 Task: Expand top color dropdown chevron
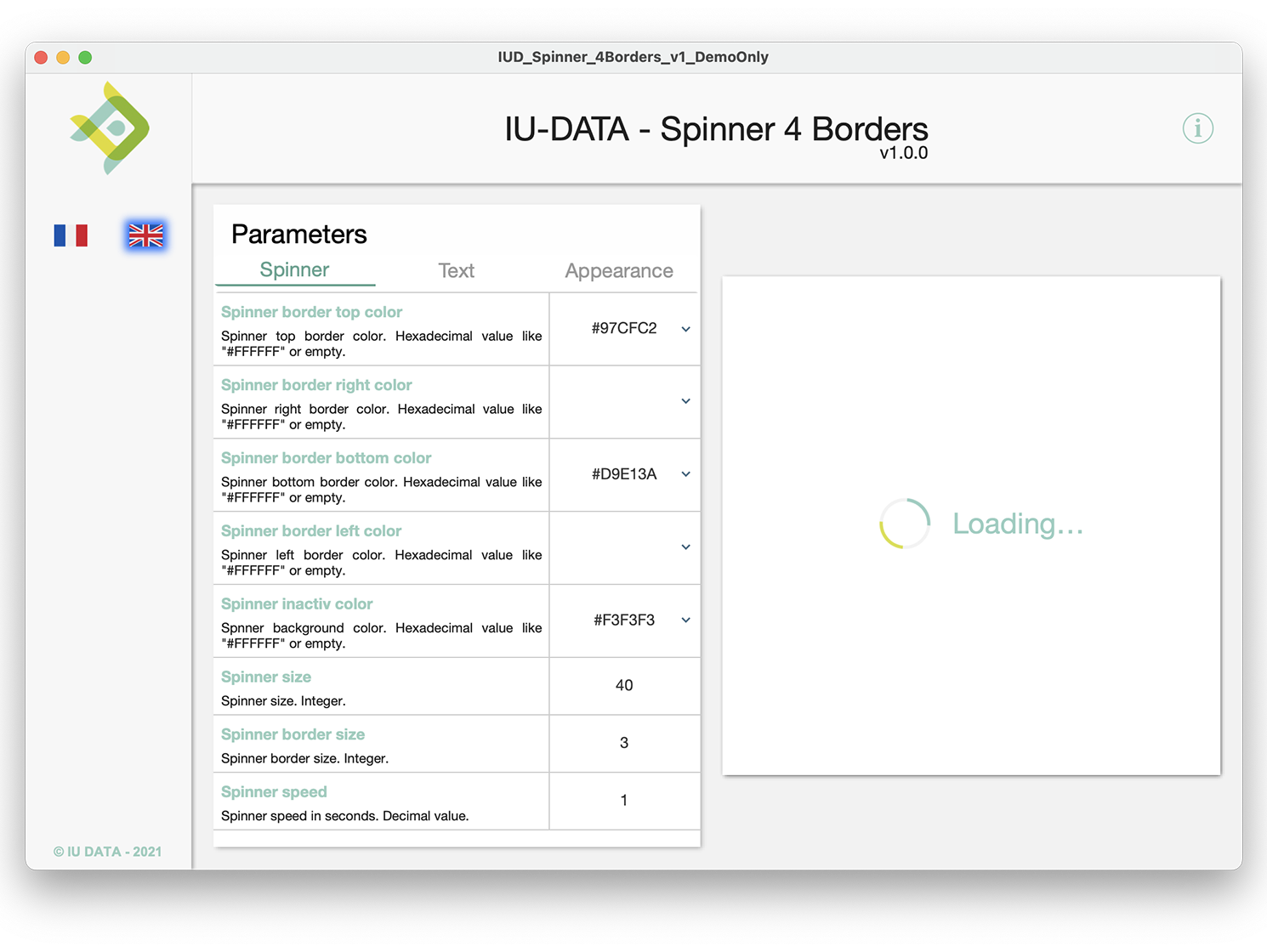[685, 329]
